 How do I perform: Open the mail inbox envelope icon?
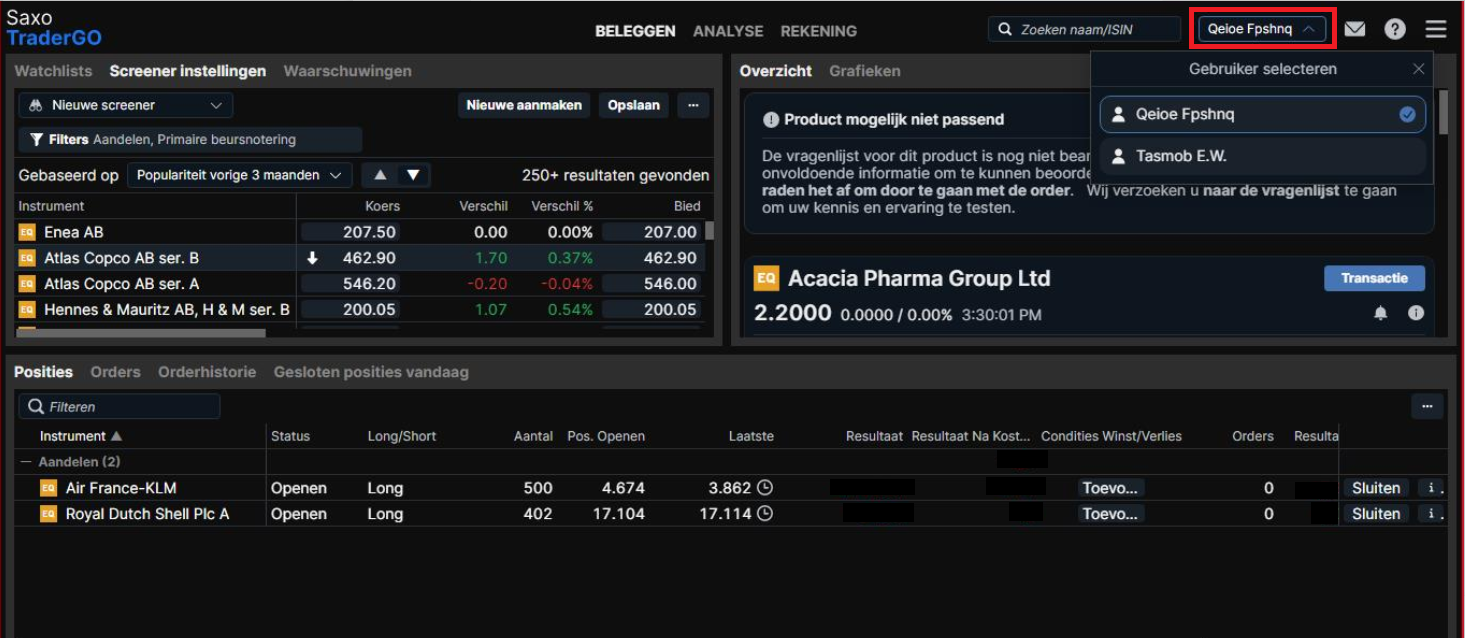pos(1354,29)
